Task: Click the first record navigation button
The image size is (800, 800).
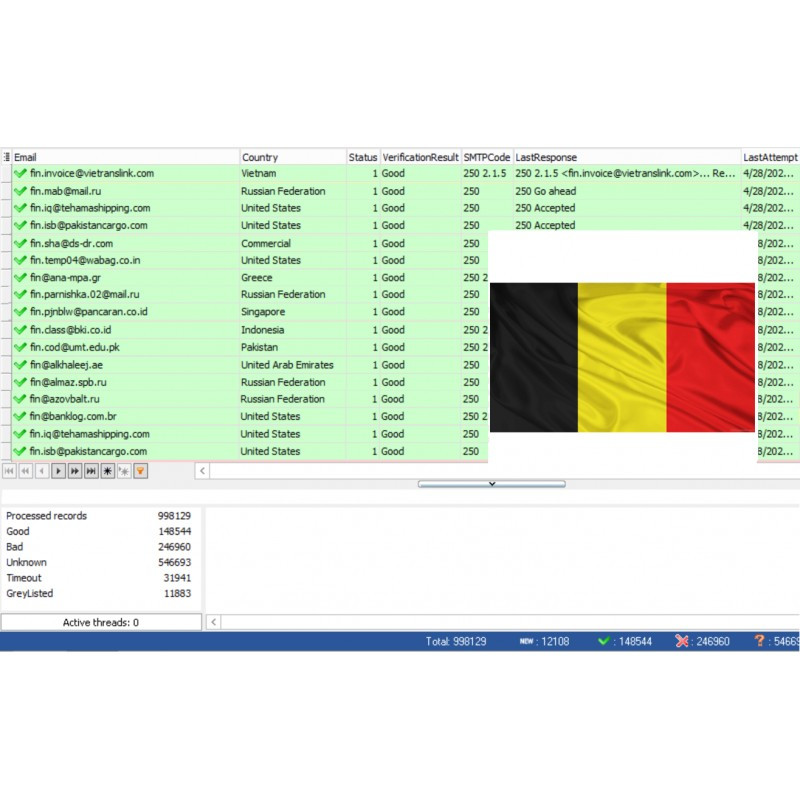Action: pos(9,470)
